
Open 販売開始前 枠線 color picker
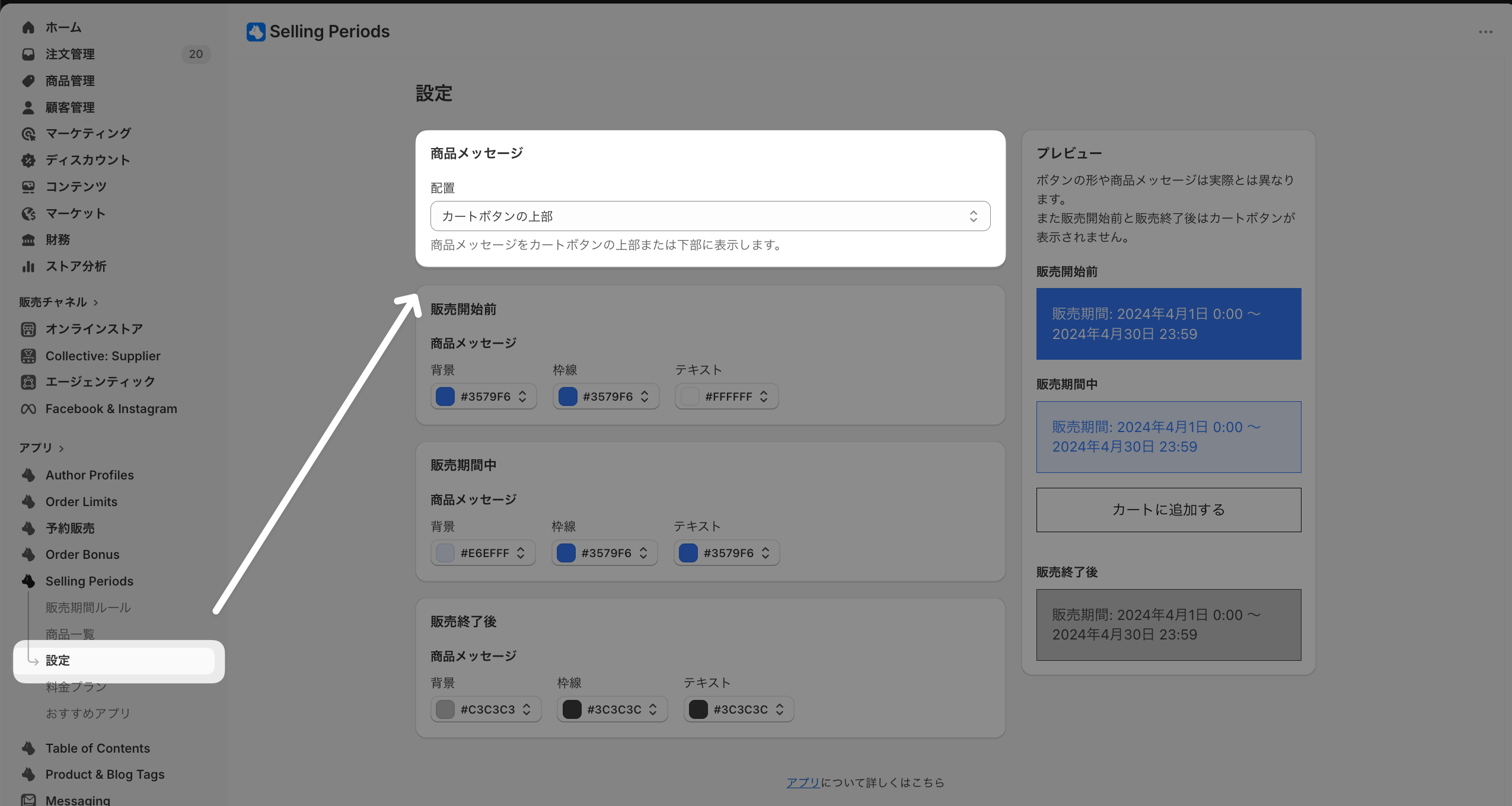click(605, 396)
